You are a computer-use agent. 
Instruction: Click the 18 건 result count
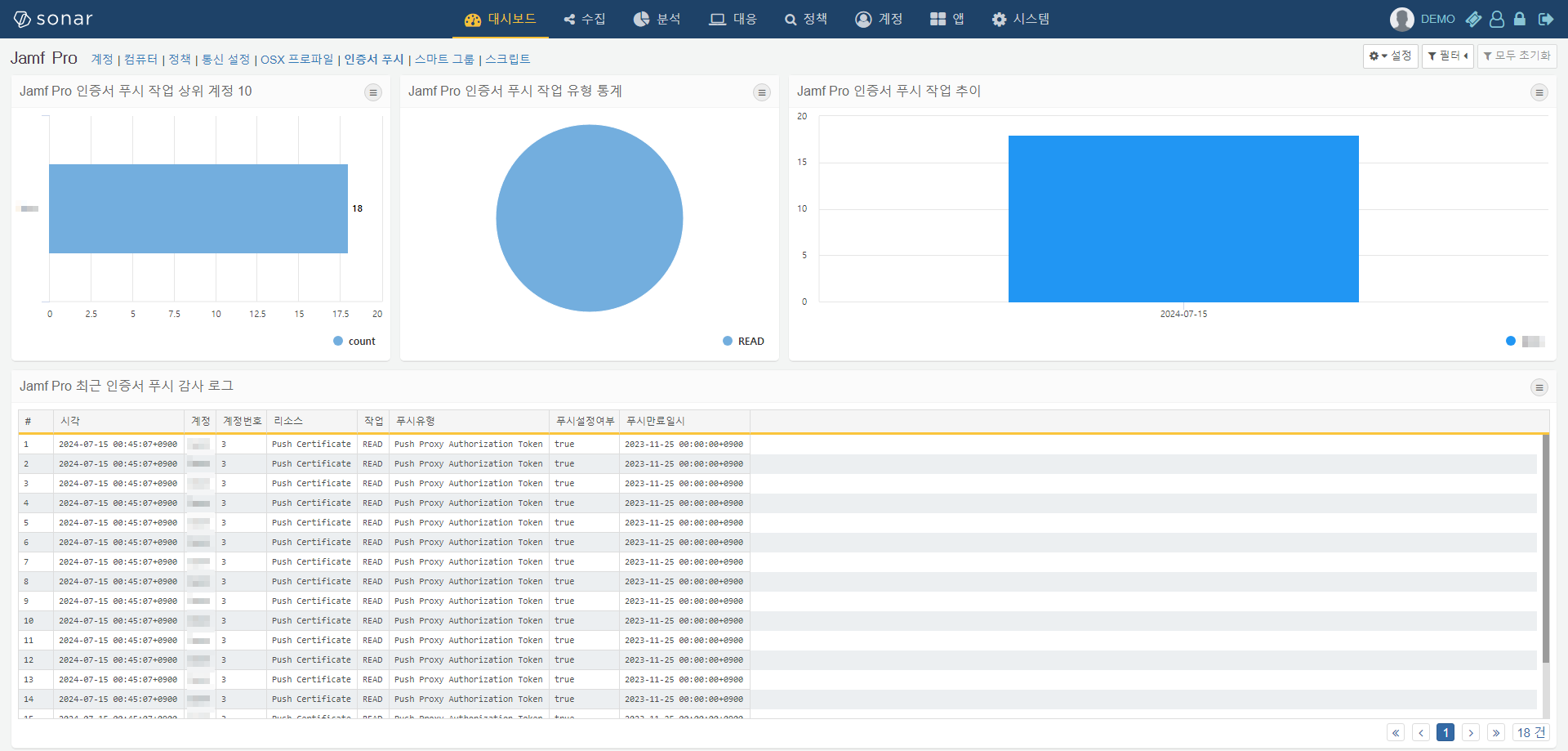pyautogui.click(x=1531, y=733)
